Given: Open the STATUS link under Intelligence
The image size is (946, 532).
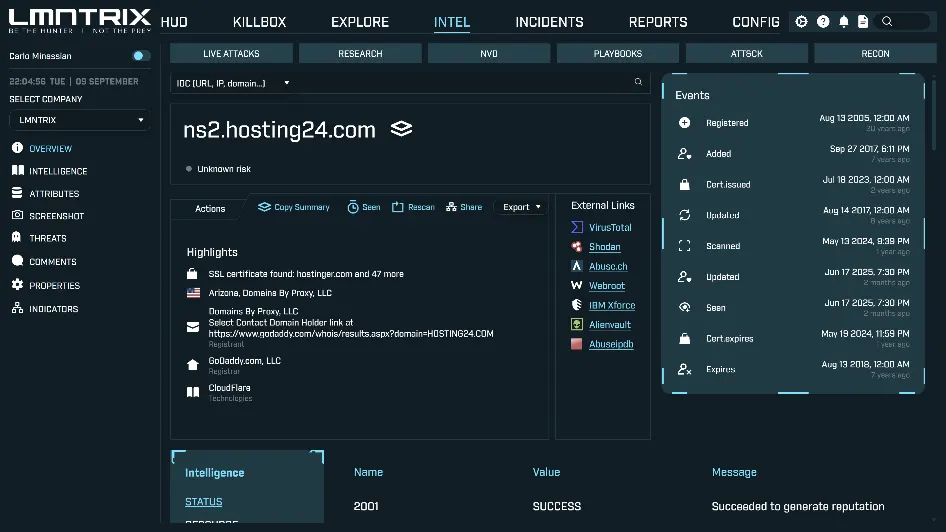Looking at the screenshot, I should (203, 502).
